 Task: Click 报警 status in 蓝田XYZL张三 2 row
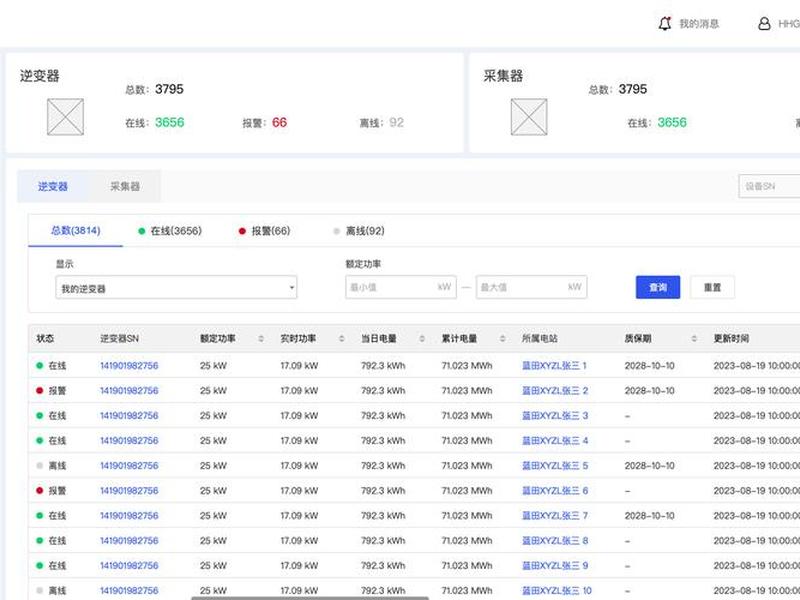coord(51,391)
